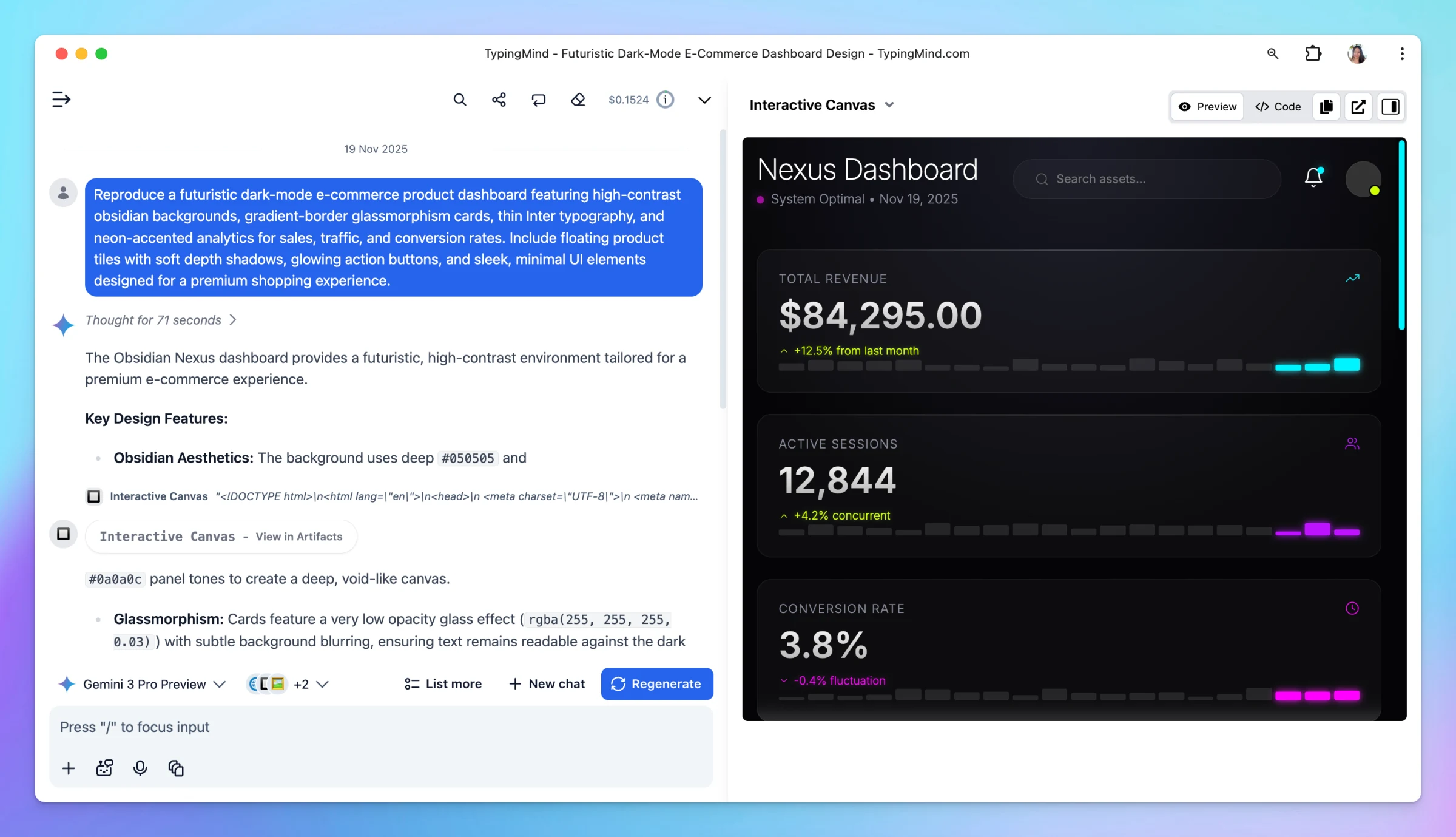Click the chat conversation scrollbar
Image resolution: width=1456 pixels, height=837 pixels.
tap(723, 269)
